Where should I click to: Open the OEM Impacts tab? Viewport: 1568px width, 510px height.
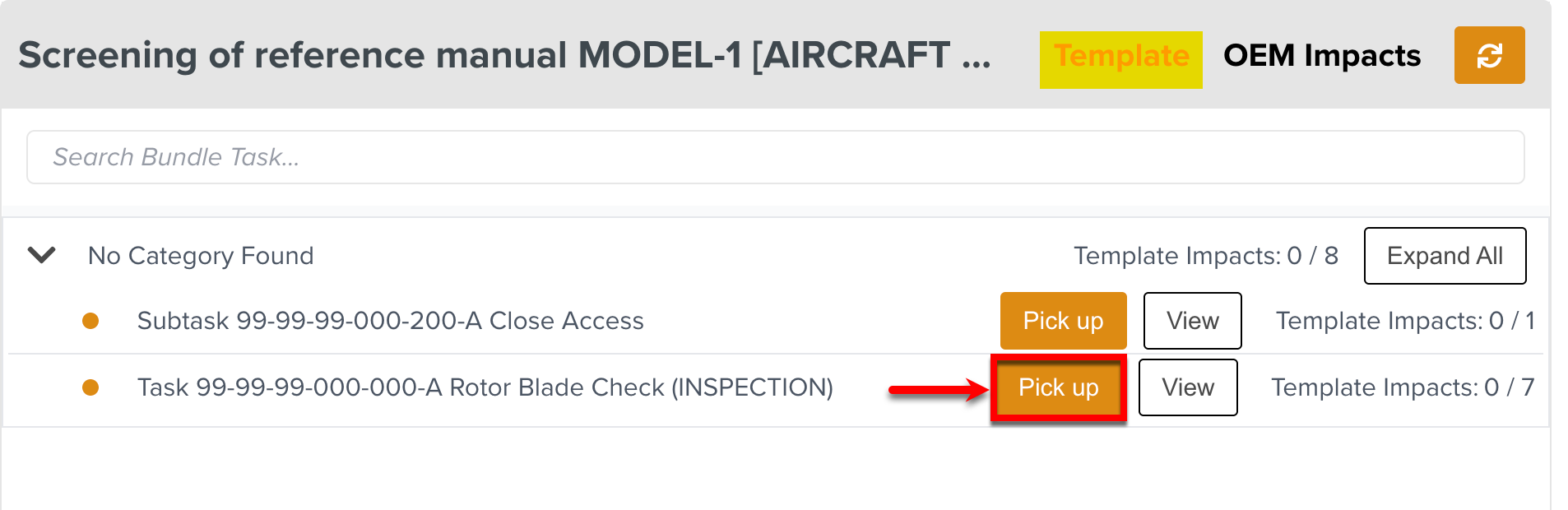[1322, 56]
